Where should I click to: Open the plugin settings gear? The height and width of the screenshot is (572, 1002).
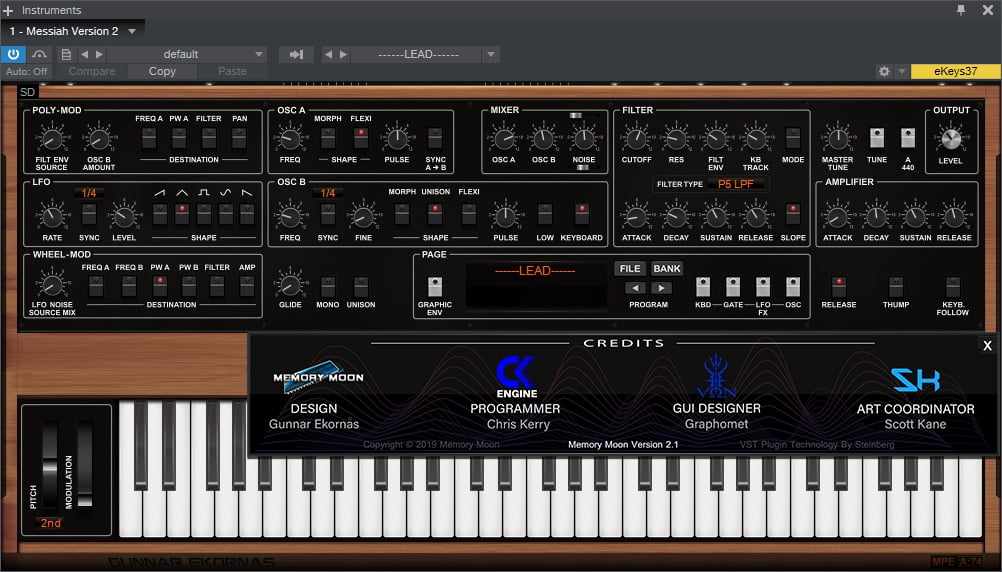click(884, 71)
